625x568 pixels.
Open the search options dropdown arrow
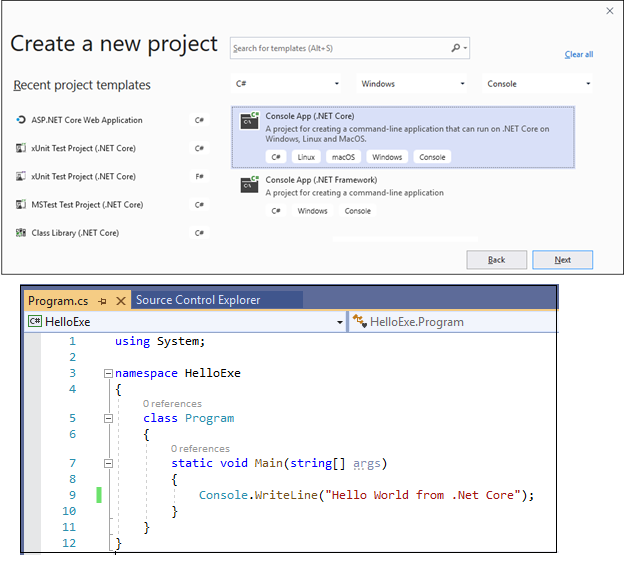pyautogui.click(x=465, y=48)
